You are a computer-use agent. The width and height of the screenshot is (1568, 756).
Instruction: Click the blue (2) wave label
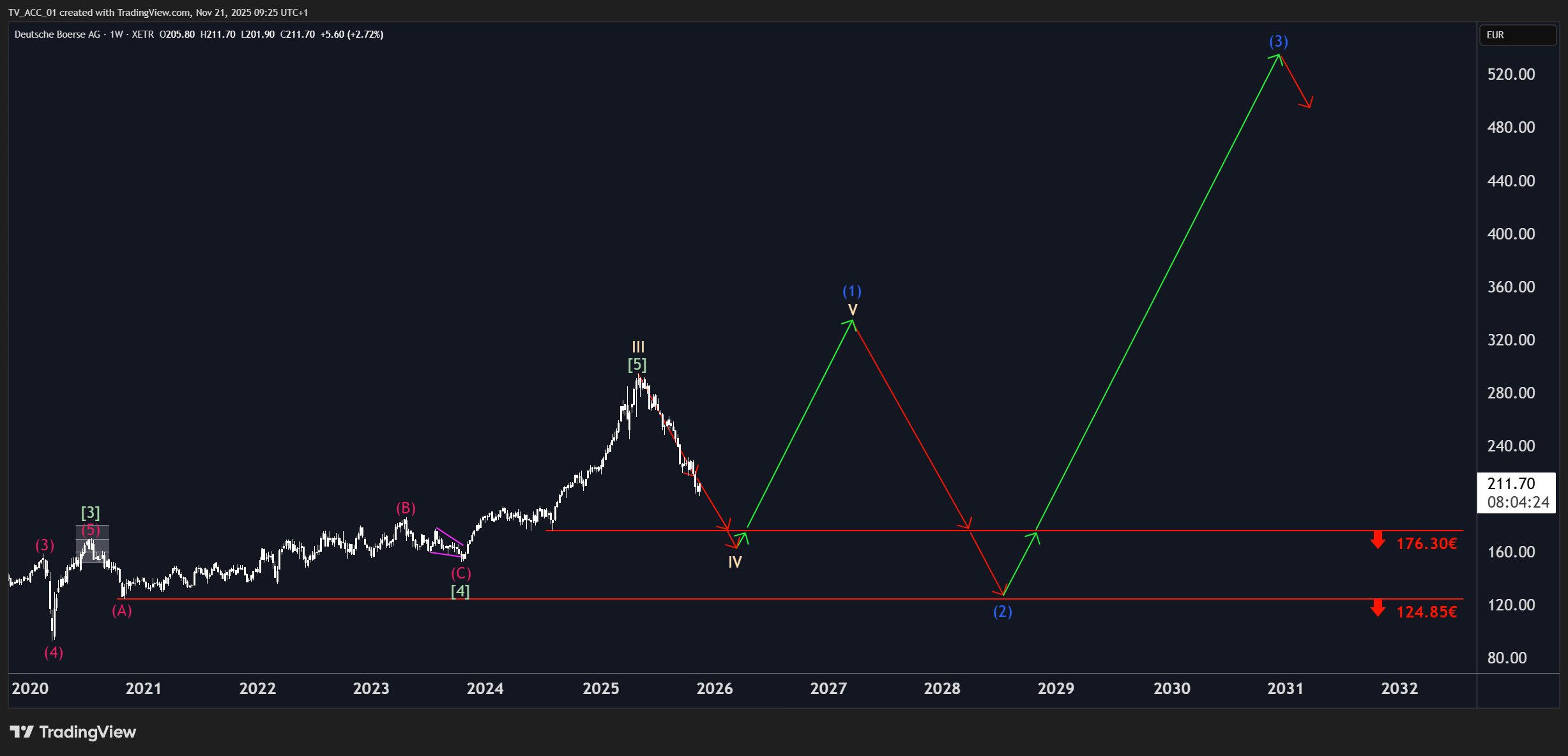click(x=1003, y=612)
